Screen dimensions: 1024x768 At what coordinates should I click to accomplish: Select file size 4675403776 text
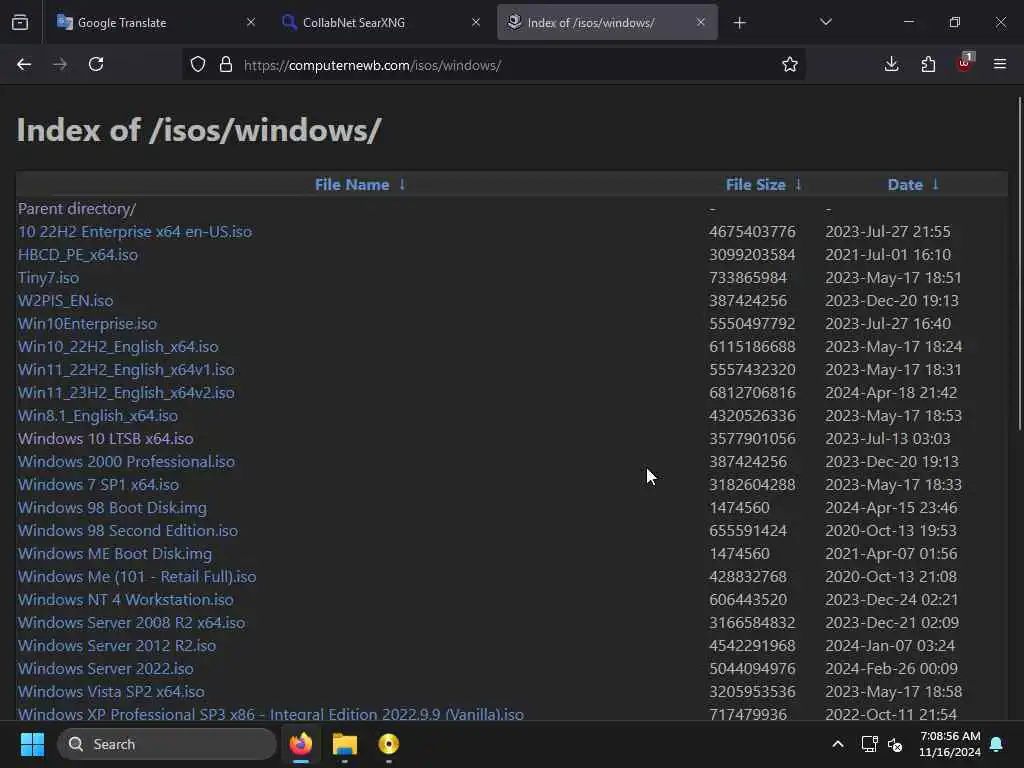(x=752, y=232)
